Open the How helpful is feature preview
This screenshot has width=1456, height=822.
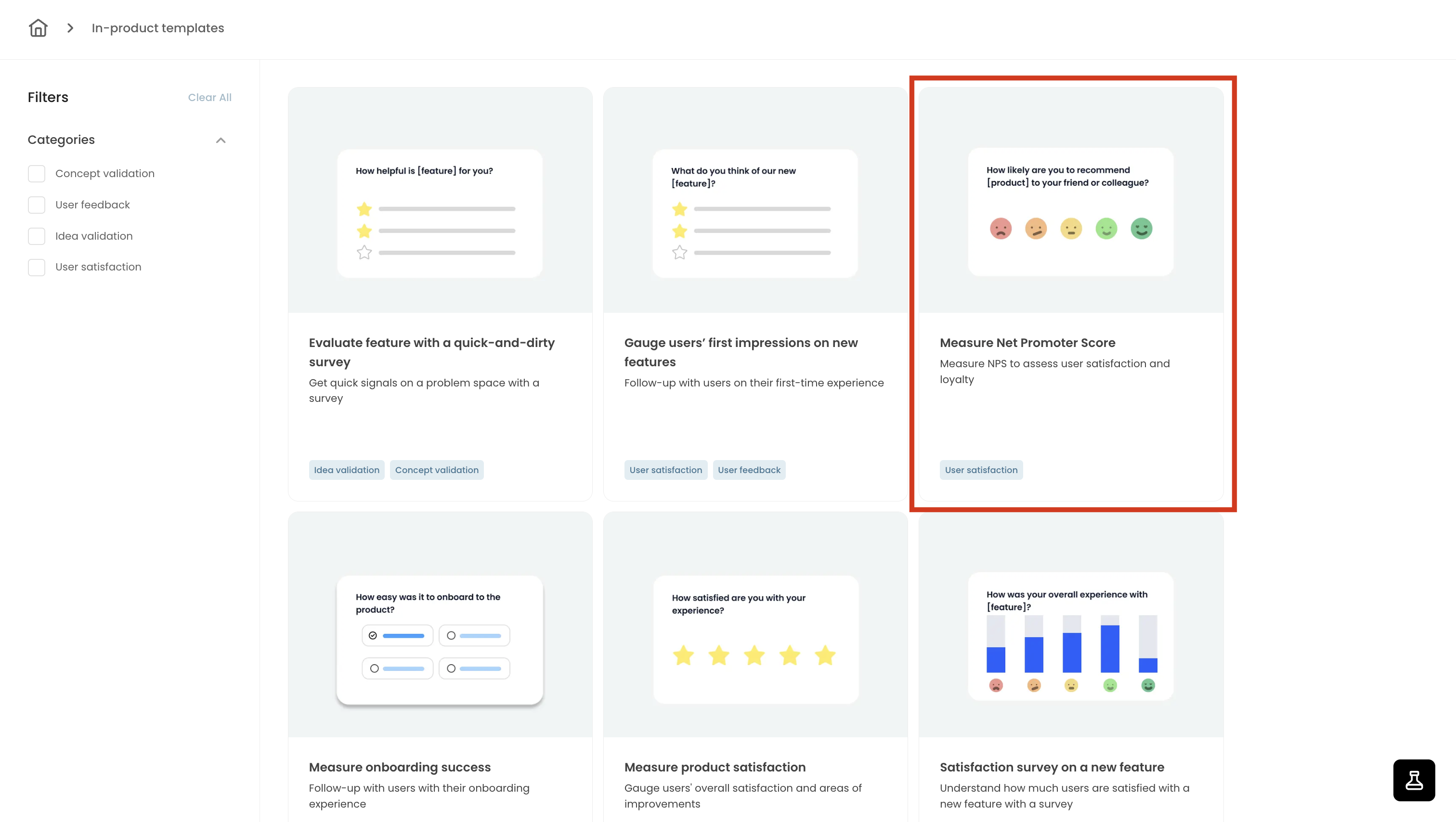tap(440, 213)
